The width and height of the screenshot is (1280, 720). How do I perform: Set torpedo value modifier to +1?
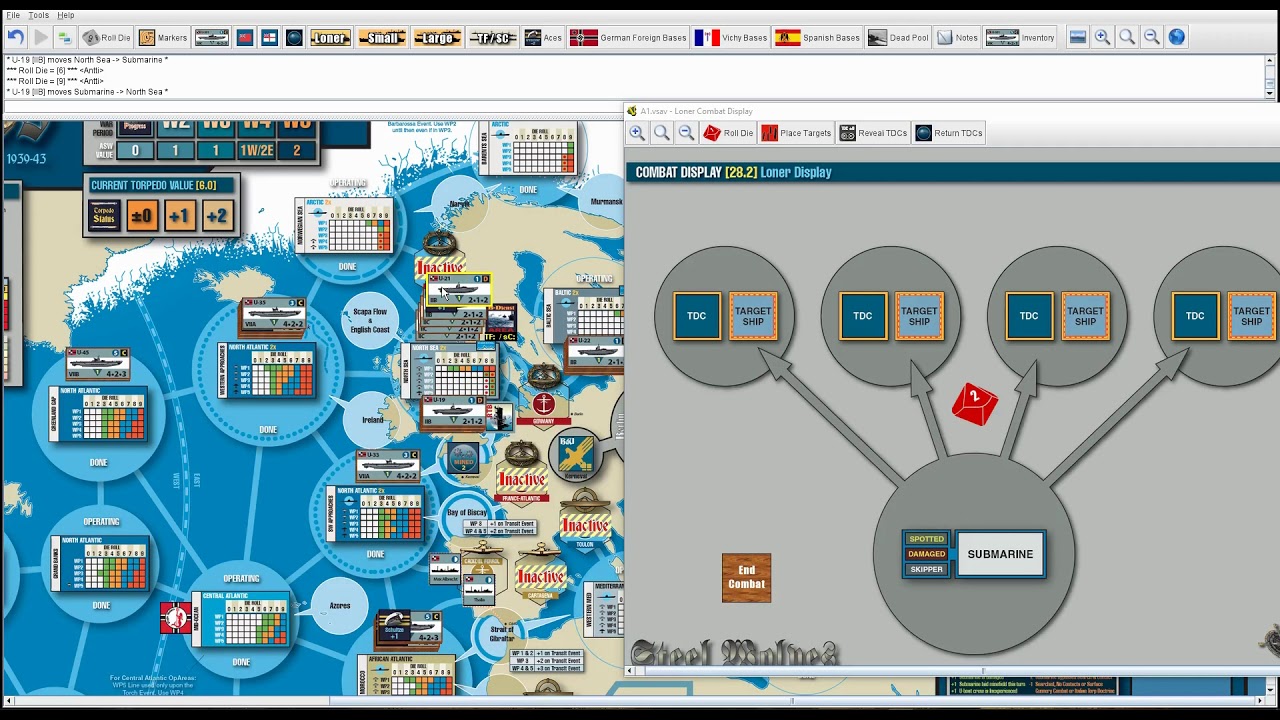pyautogui.click(x=179, y=215)
